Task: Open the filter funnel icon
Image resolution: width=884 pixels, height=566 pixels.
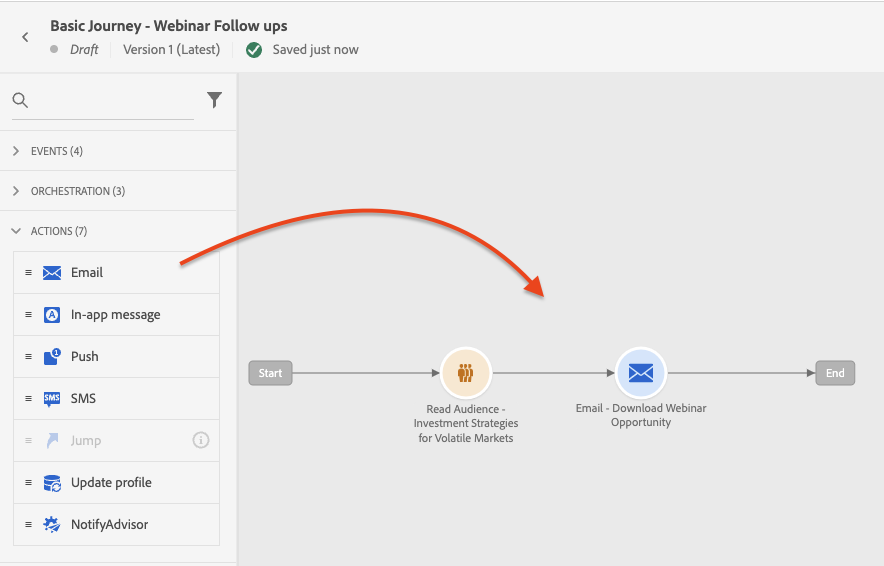Action: pyautogui.click(x=214, y=100)
